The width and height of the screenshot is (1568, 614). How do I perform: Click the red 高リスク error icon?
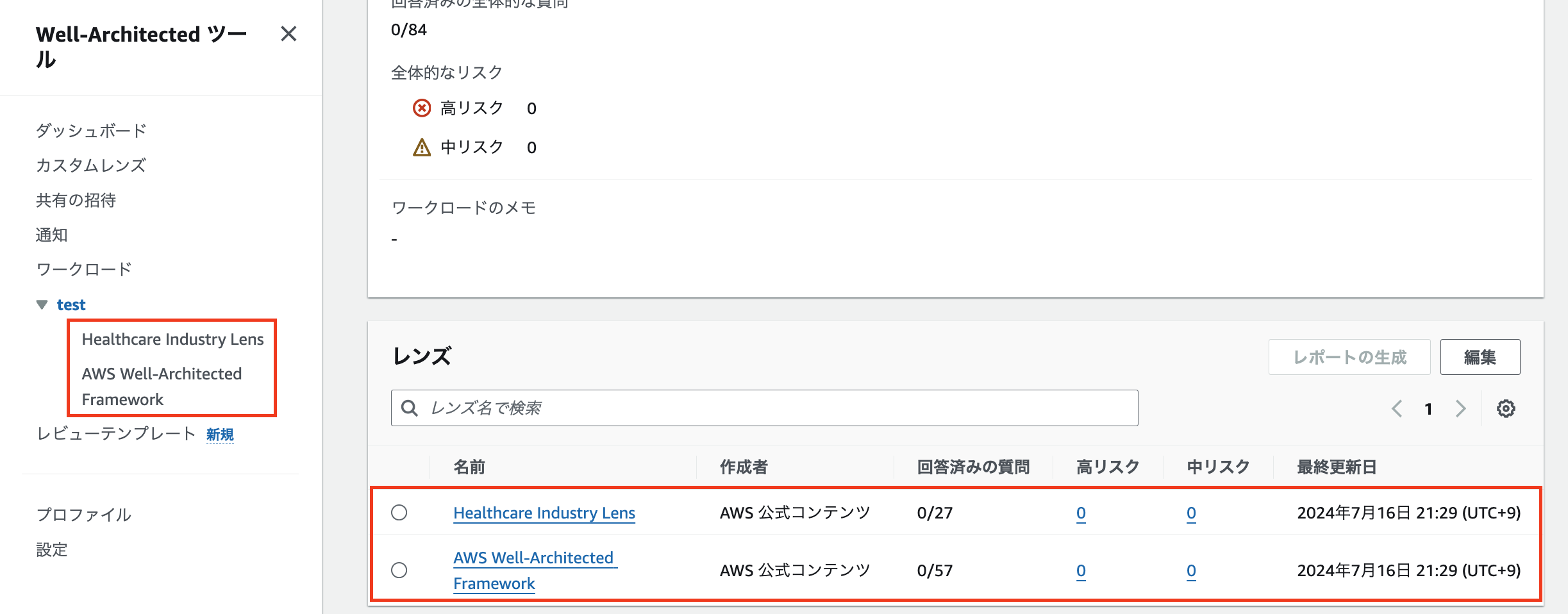pos(422,108)
